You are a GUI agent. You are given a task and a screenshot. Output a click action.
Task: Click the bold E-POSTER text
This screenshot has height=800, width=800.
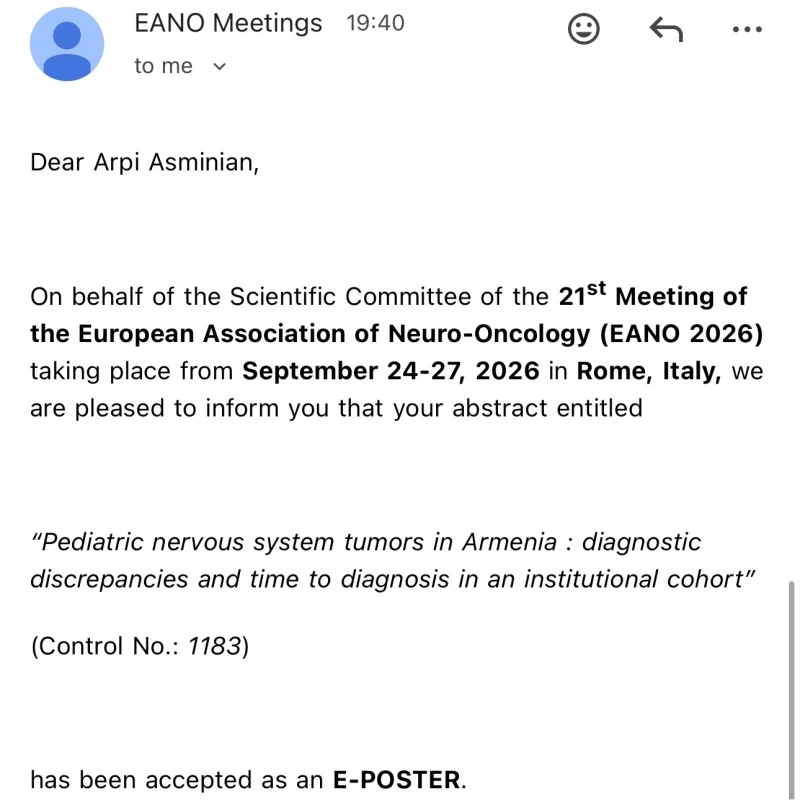(396, 780)
